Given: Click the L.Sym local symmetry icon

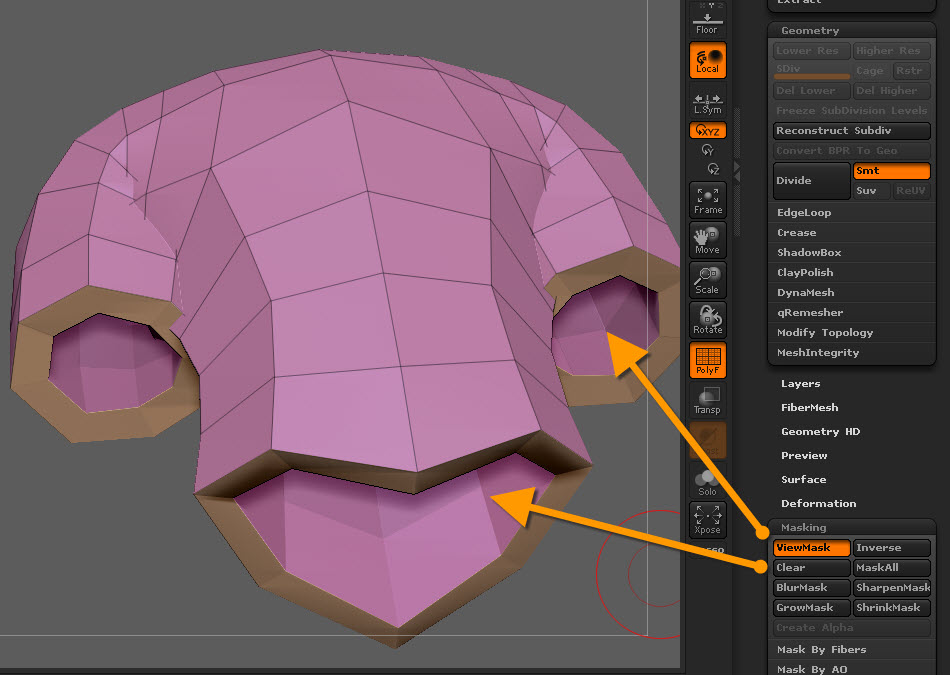Looking at the screenshot, I should tap(707, 103).
